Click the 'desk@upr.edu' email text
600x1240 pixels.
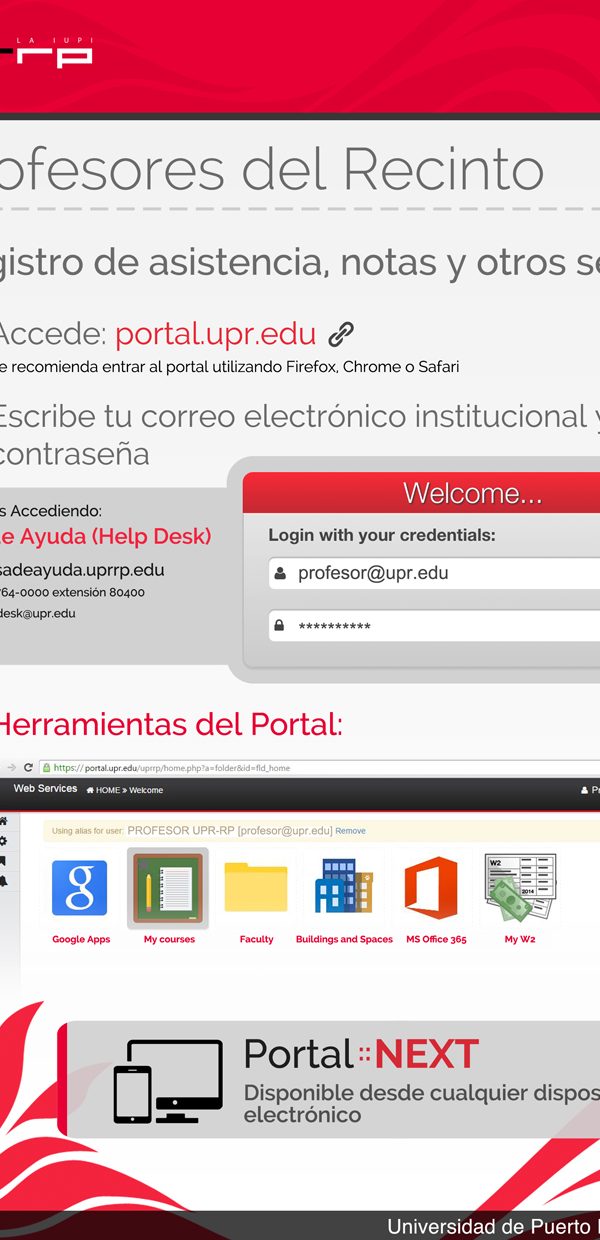pyautogui.click(x=38, y=613)
